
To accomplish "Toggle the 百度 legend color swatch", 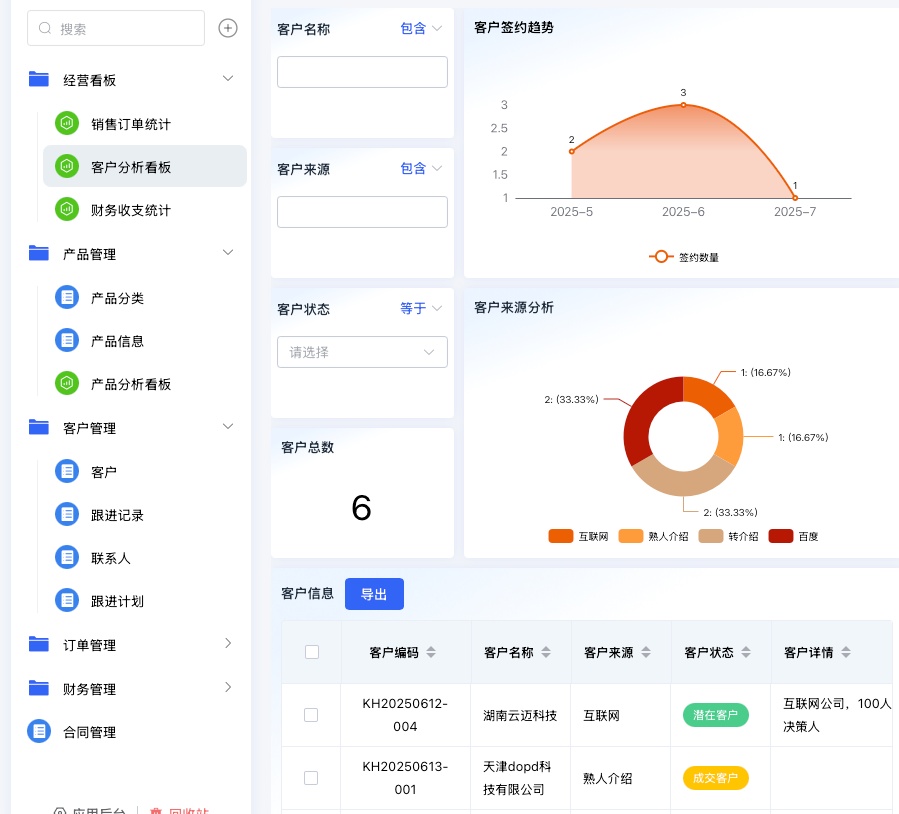I will coord(780,537).
